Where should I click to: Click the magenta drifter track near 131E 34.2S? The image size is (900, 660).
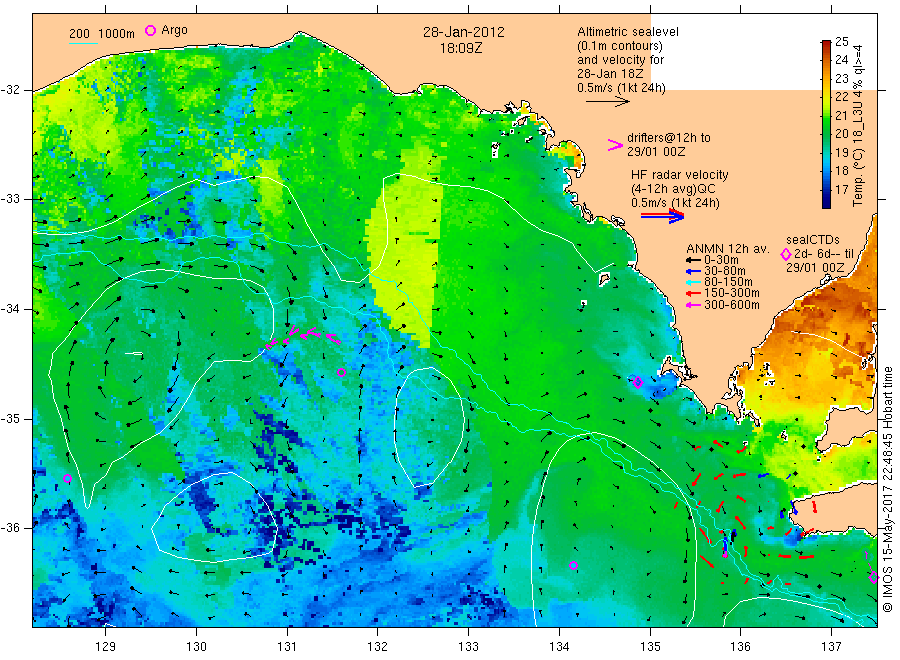[304, 336]
